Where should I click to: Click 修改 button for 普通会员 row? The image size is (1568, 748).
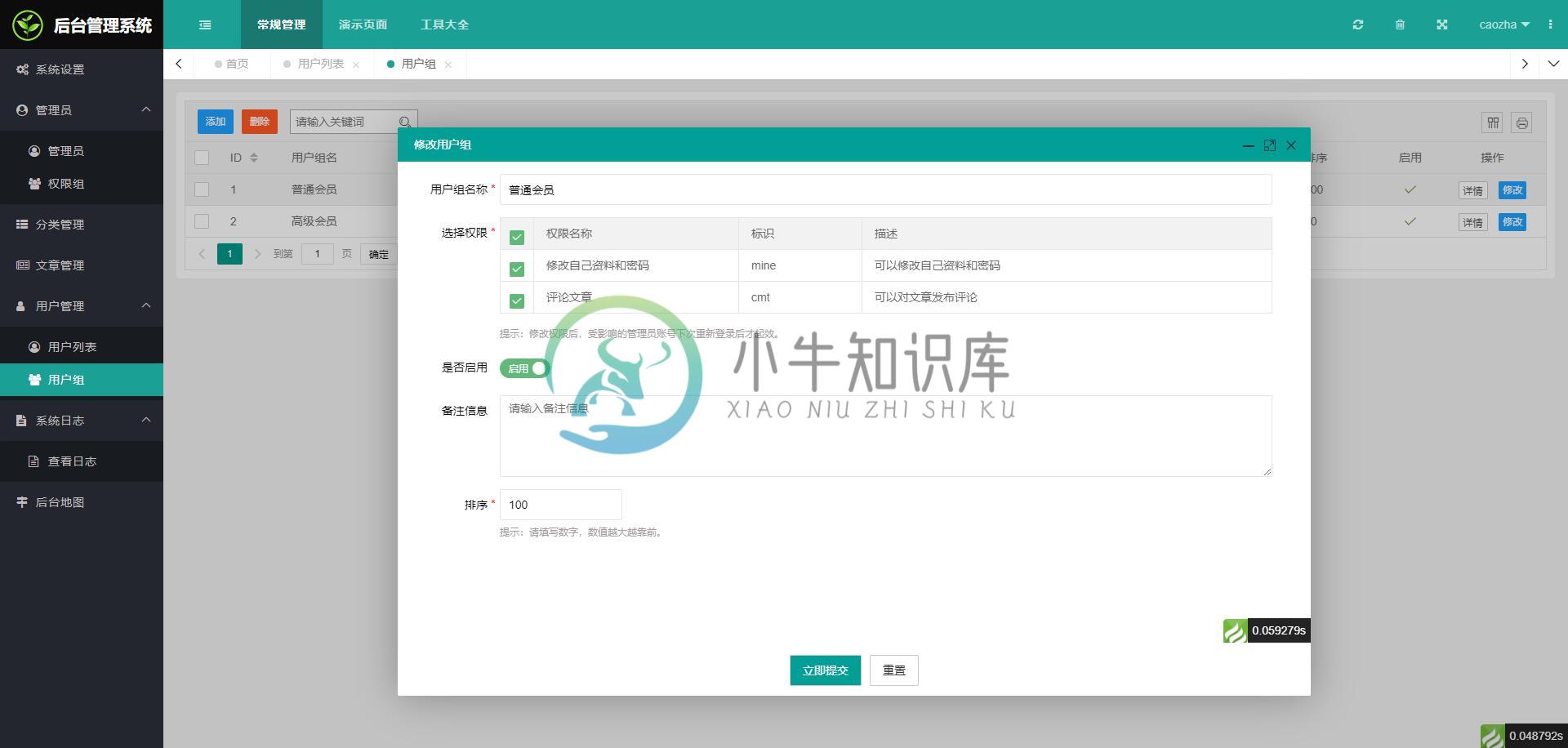point(1512,190)
